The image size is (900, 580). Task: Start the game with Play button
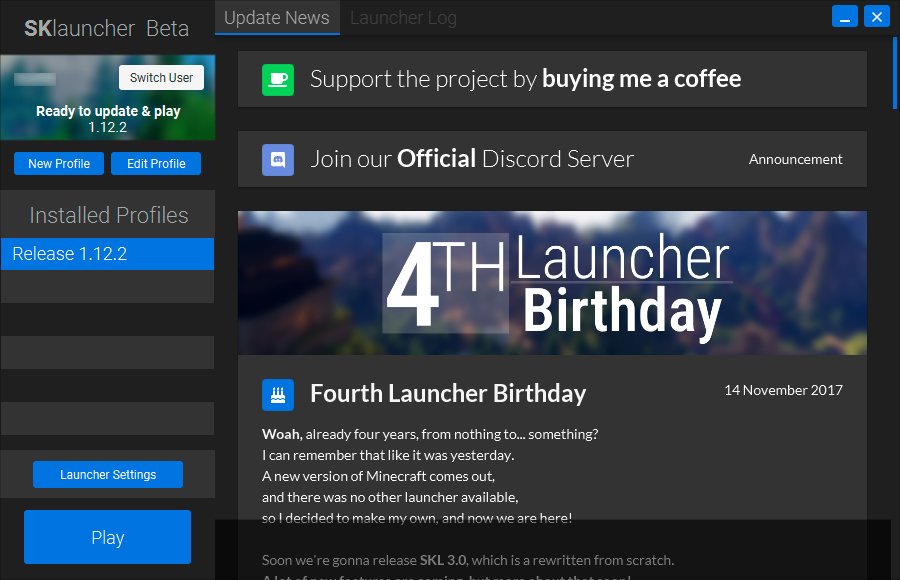click(107, 537)
